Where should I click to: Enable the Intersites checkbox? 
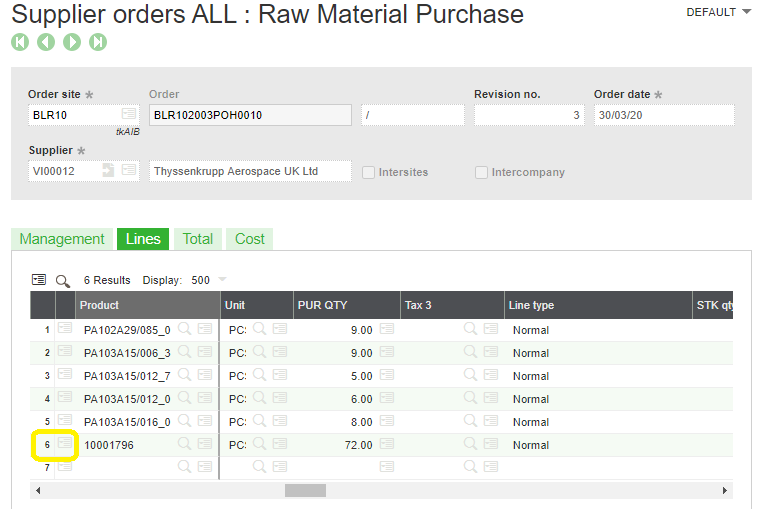(369, 172)
